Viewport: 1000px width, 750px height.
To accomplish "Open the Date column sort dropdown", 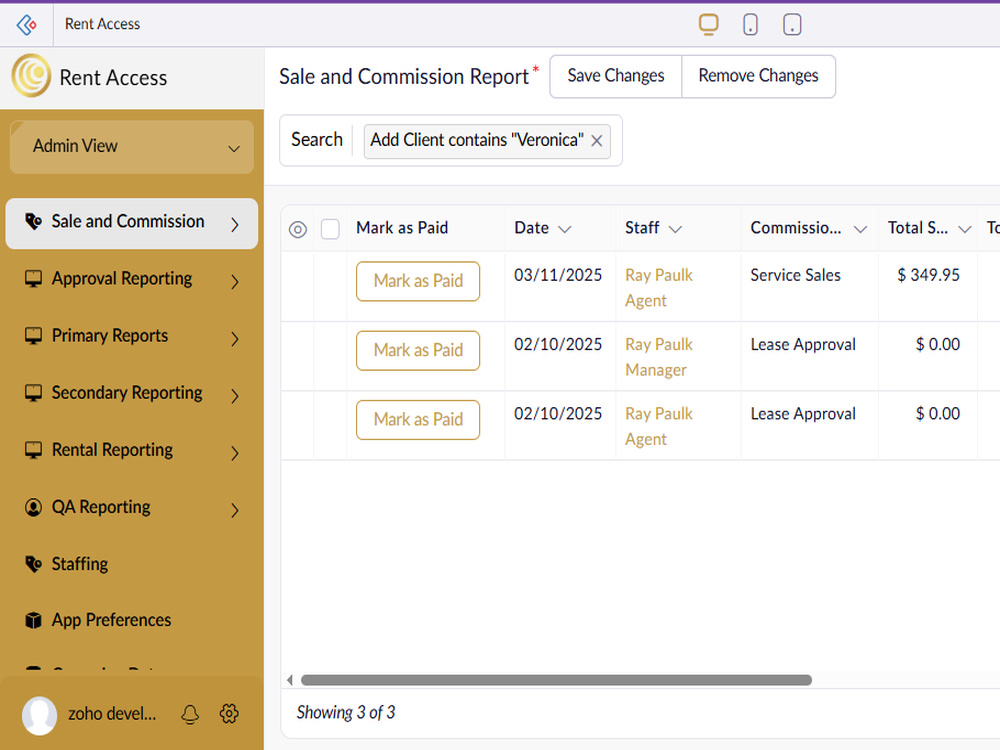I will (x=564, y=229).
